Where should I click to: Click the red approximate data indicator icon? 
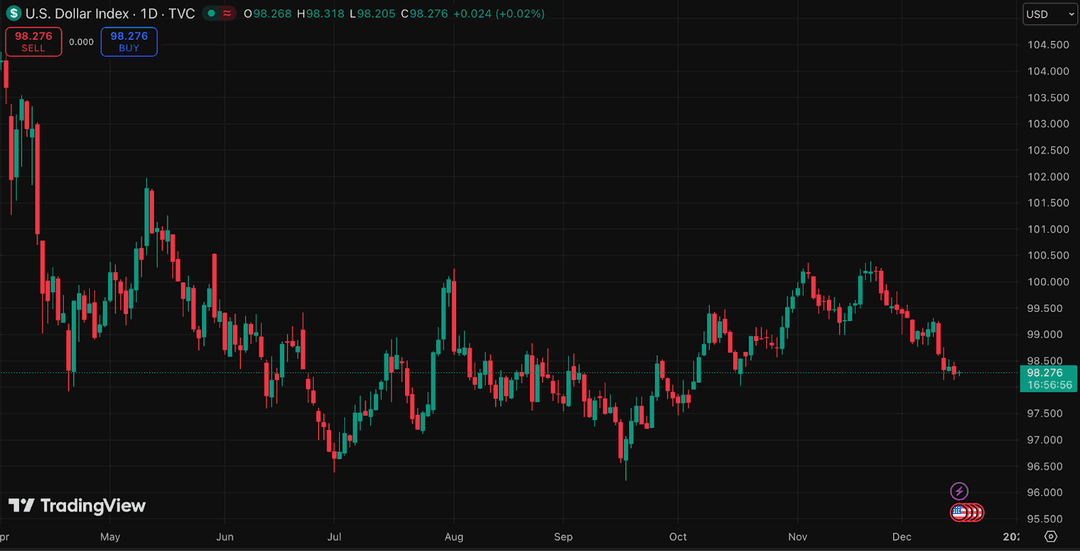tap(226, 14)
